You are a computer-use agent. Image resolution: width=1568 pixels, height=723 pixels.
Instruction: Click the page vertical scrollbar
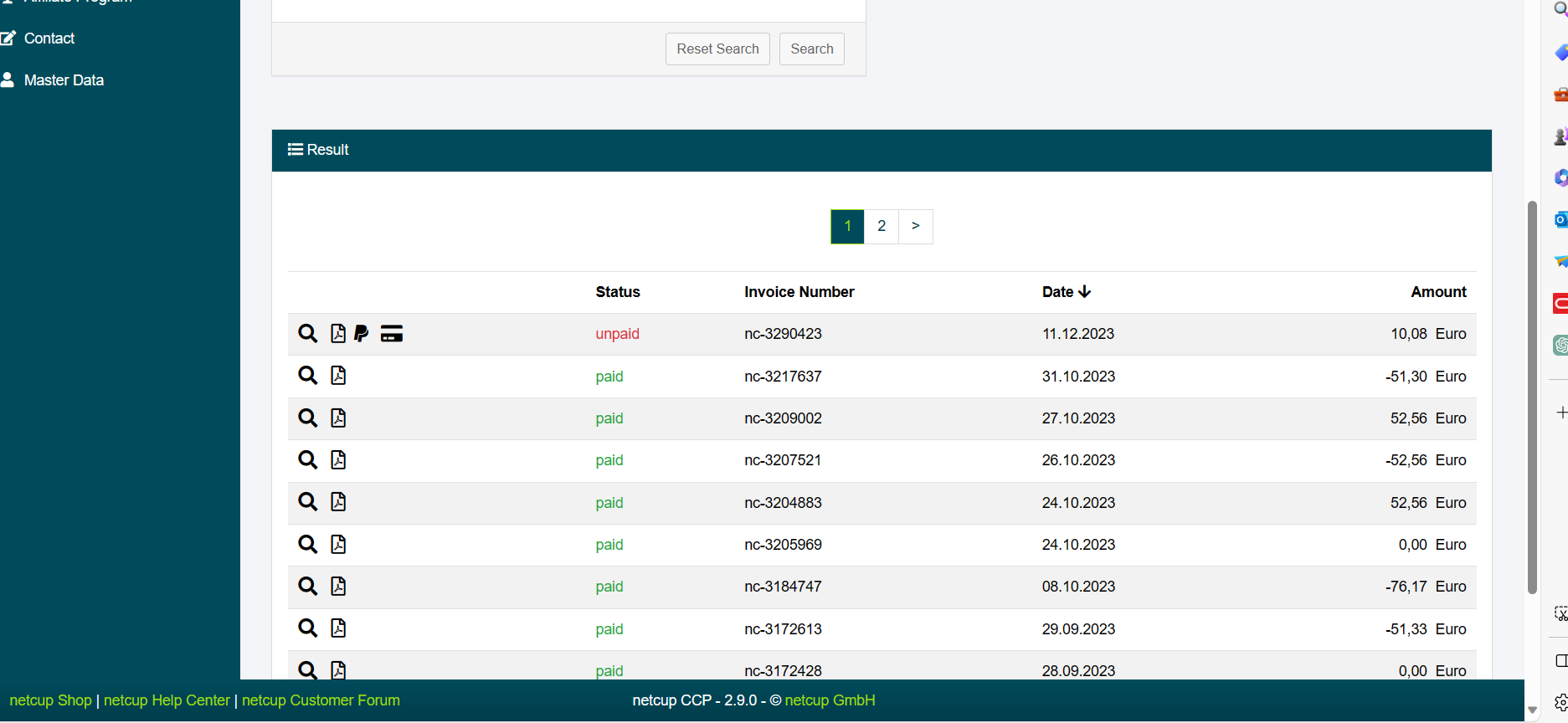coord(1532,397)
